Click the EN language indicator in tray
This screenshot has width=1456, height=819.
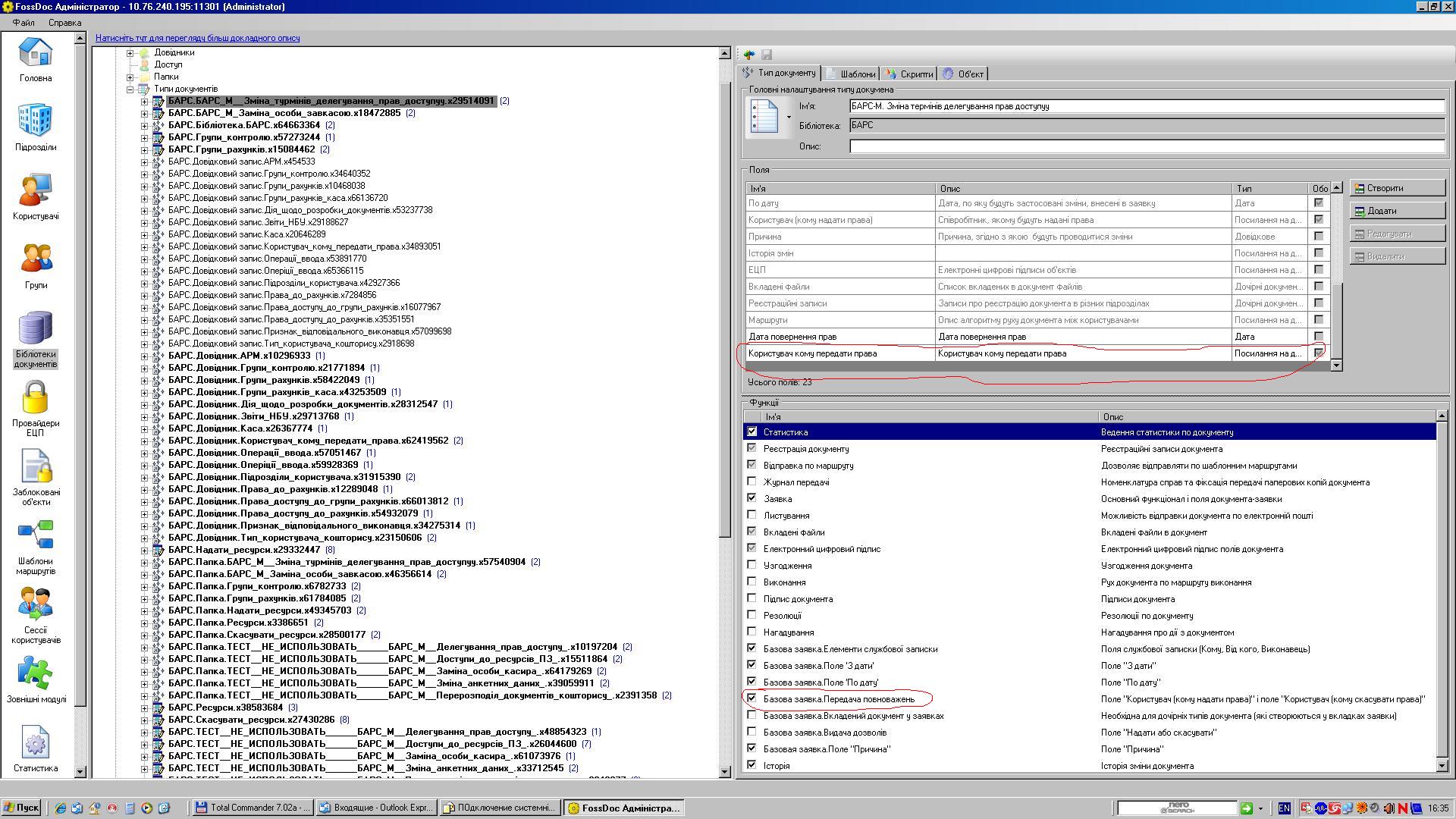point(1284,808)
